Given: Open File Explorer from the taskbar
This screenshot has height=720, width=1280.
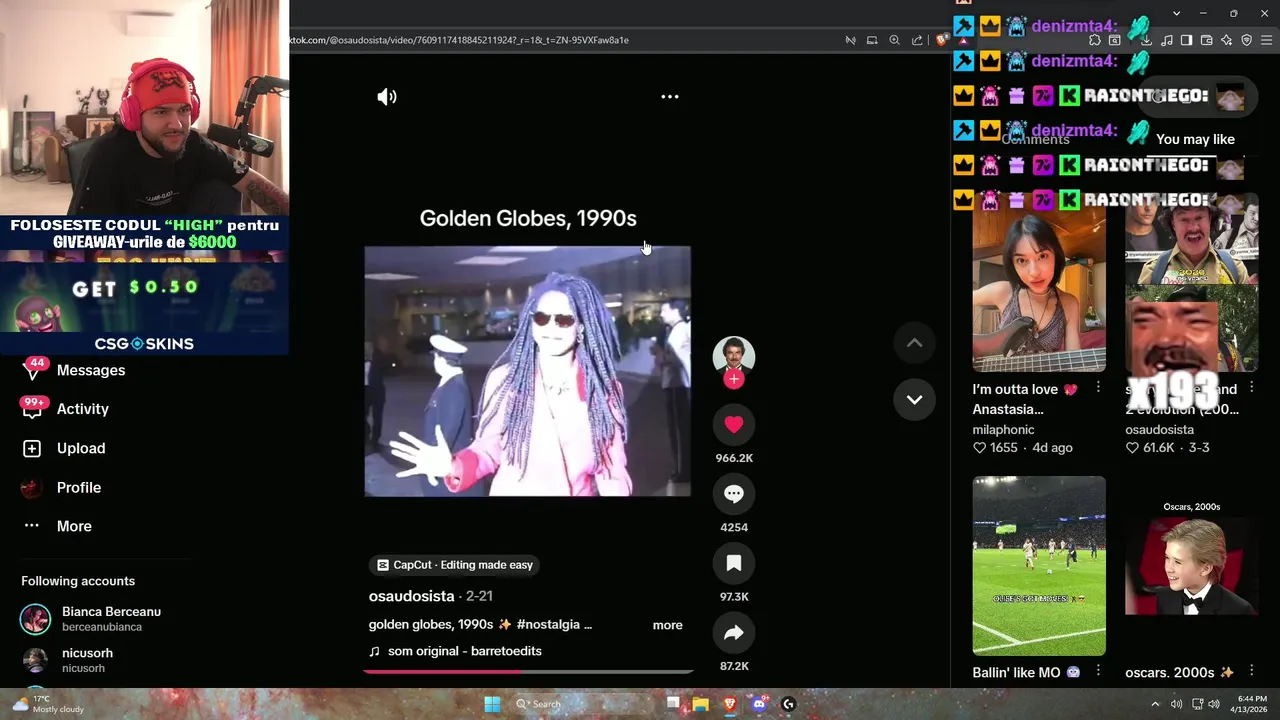Looking at the screenshot, I should tap(701, 704).
